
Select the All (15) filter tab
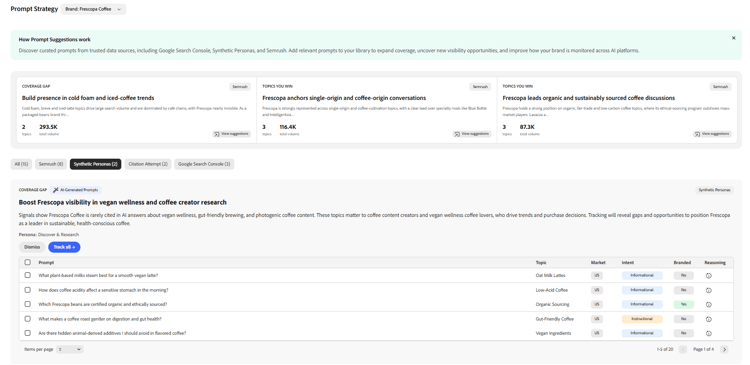(21, 164)
